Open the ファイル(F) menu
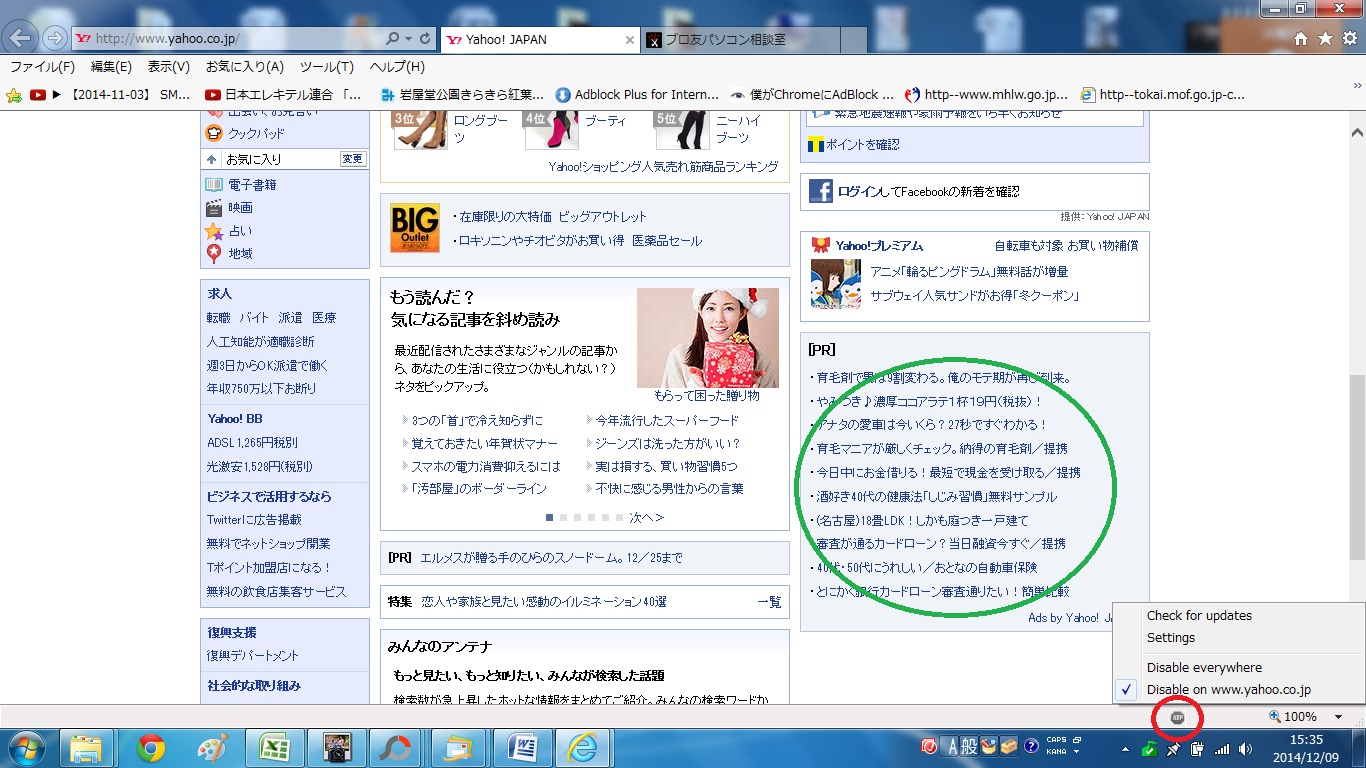The image size is (1366, 768). (42, 67)
